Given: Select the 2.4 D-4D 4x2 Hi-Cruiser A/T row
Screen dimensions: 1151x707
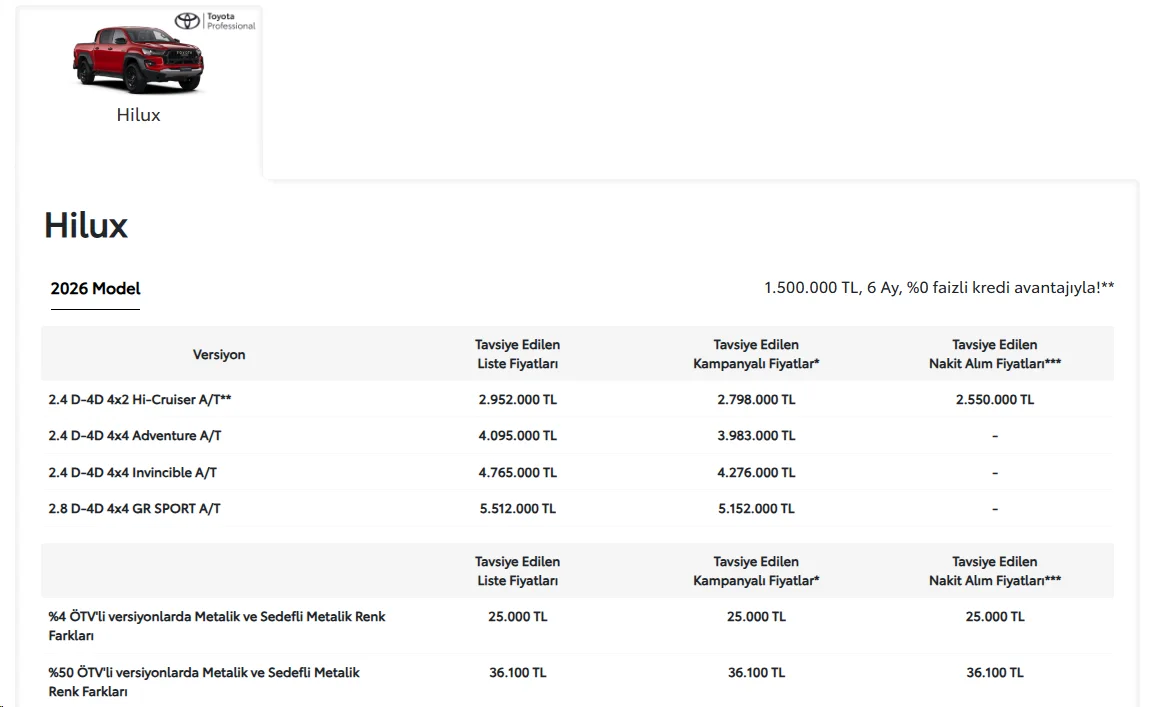Looking at the screenshot, I should [577, 399].
